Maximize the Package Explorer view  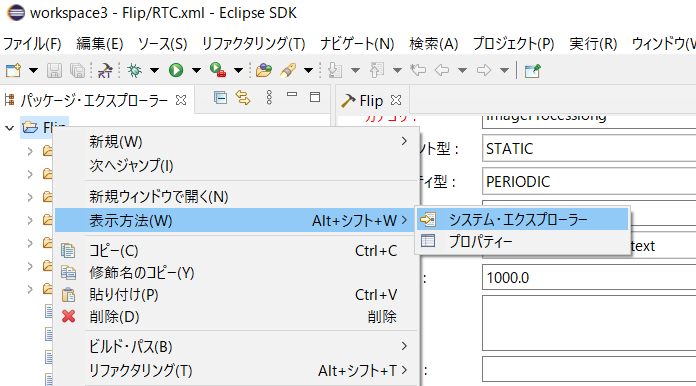point(315,97)
